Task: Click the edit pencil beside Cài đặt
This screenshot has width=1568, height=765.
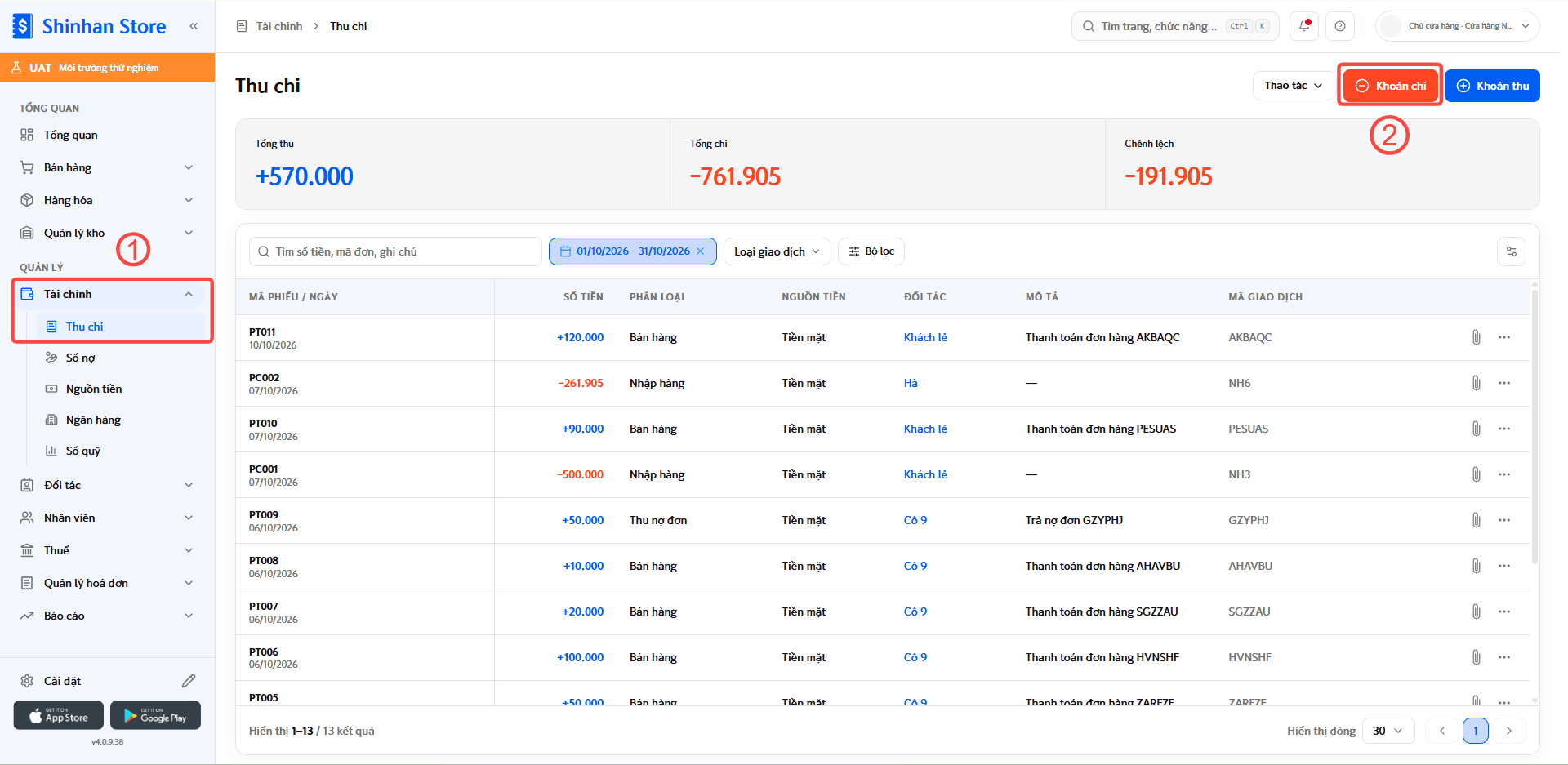Action: (189, 681)
